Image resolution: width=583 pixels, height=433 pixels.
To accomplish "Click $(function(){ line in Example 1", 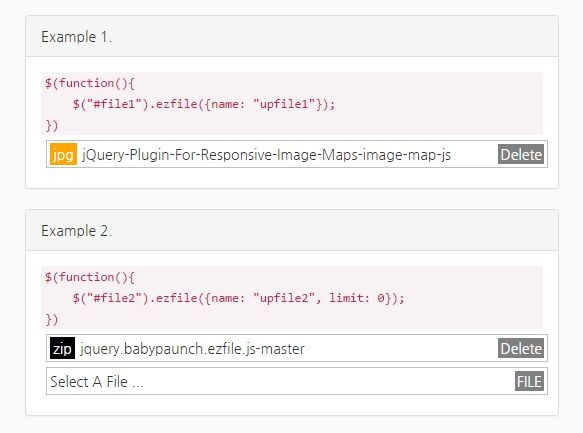I will pos(90,83).
